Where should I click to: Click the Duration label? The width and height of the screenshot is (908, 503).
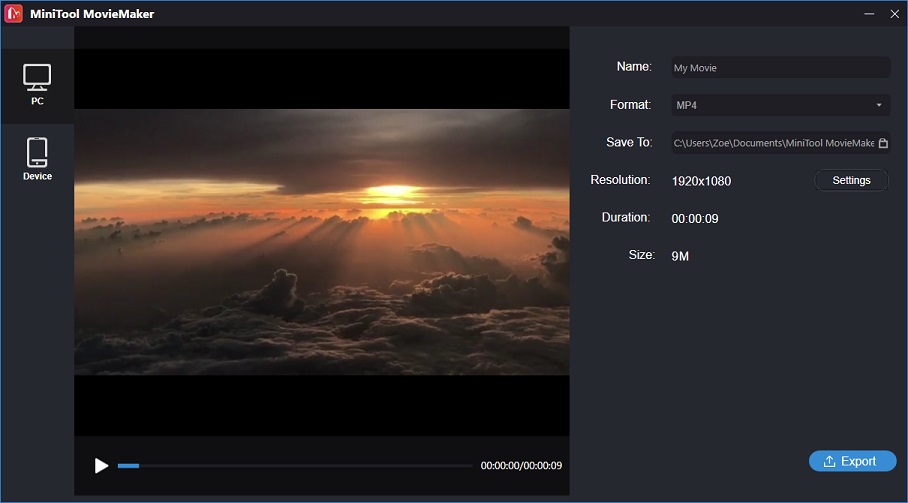[626, 218]
